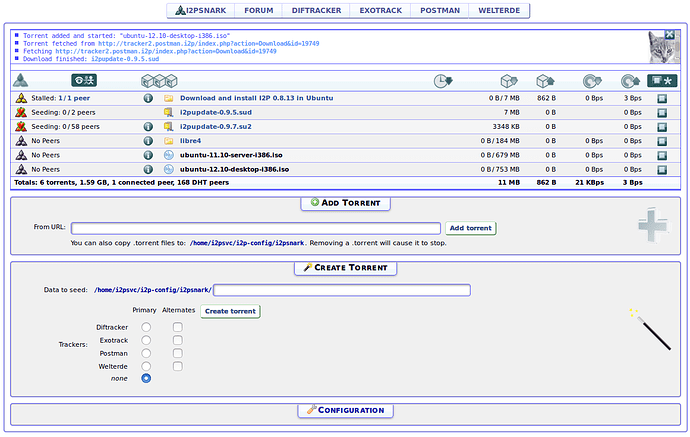Select Postman as primary tracker
This screenshot has width=690, height=437.
(x=147, y=353)
